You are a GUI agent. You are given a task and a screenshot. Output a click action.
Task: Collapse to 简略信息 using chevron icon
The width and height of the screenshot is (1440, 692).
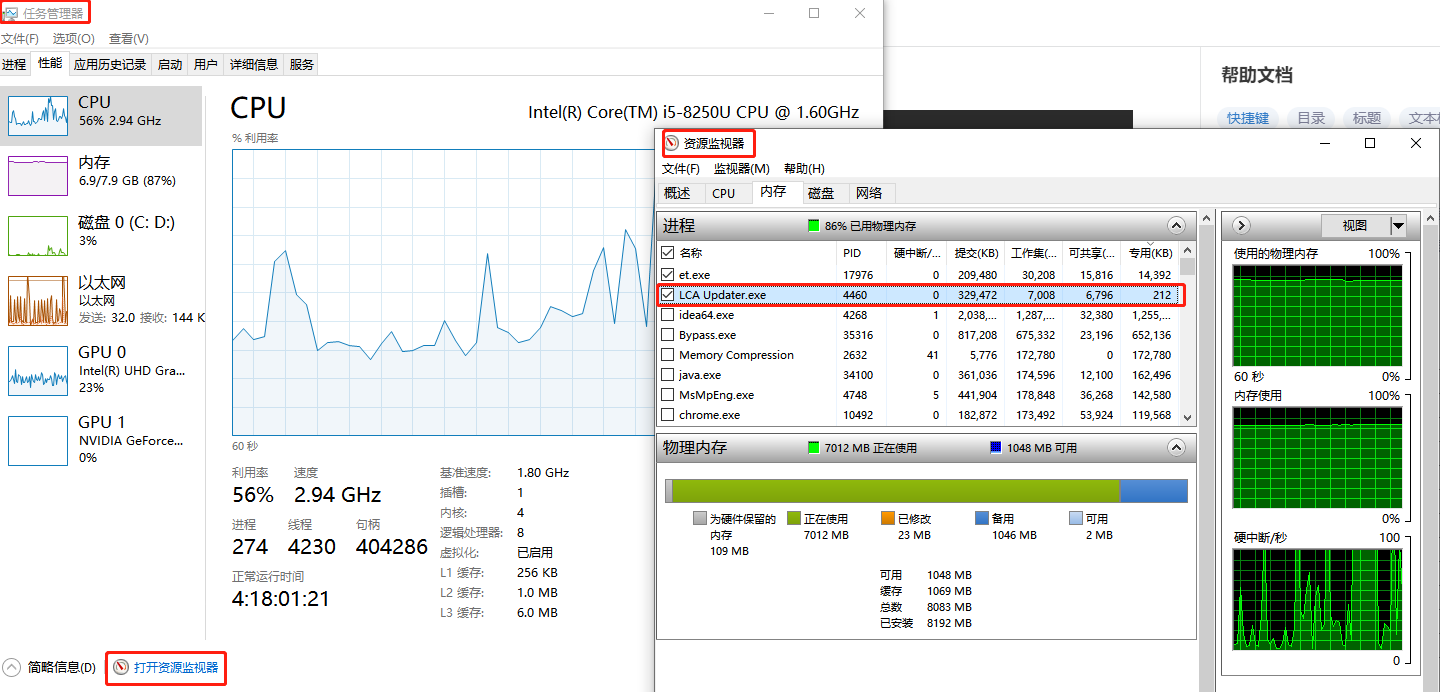pos(12,667)
